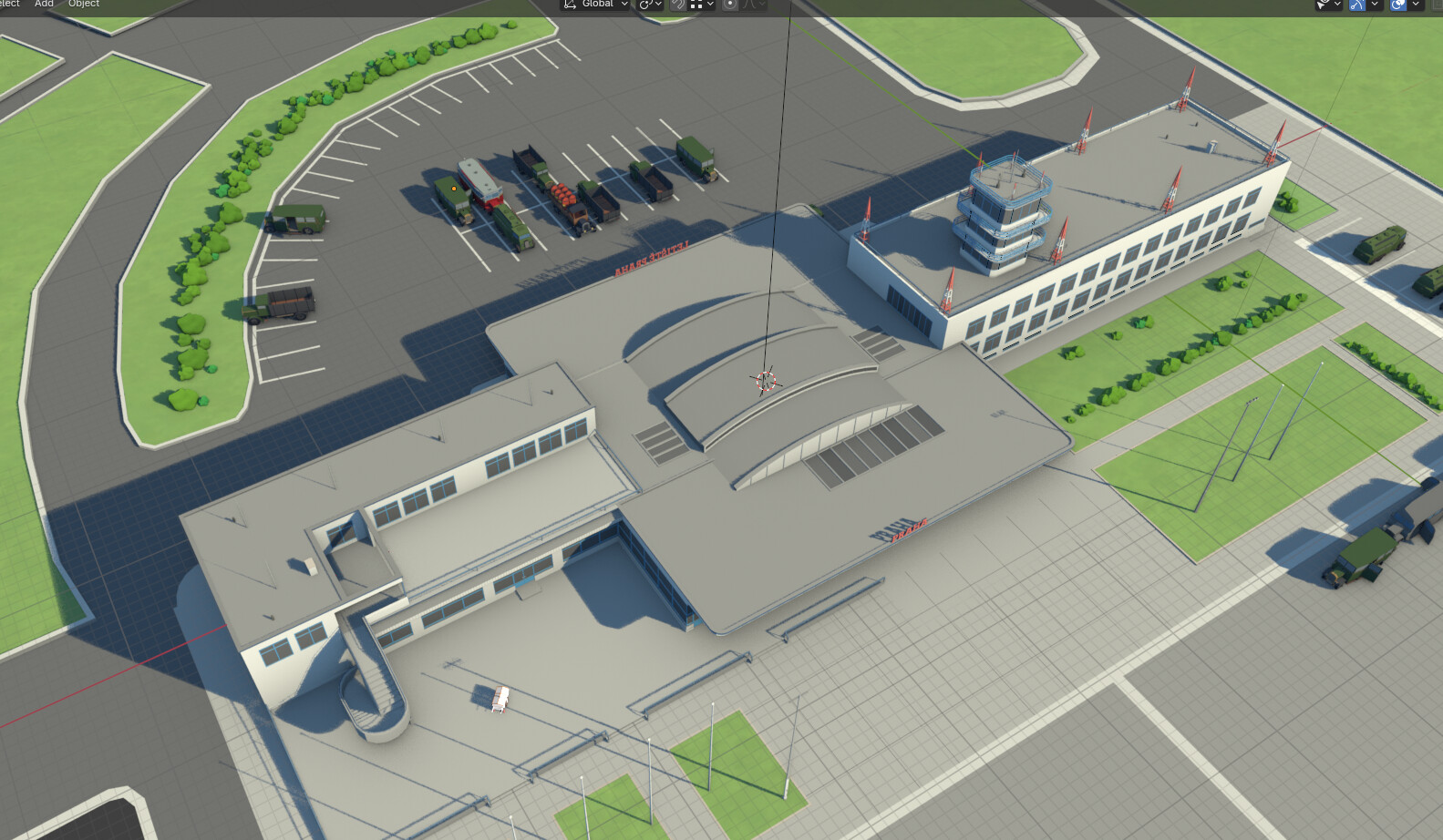Open the Select menu

[9, 4]
